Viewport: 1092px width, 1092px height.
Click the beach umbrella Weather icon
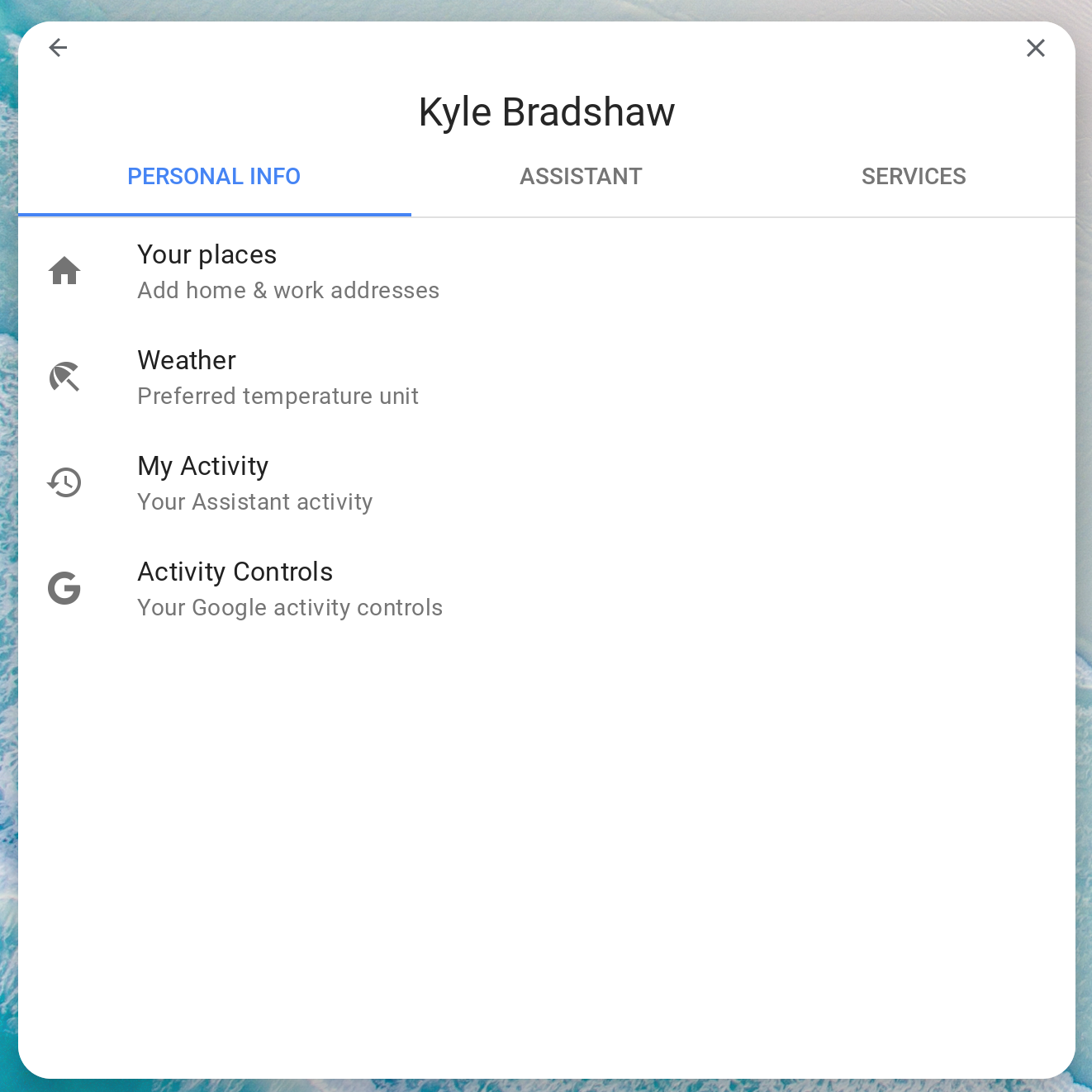(x=64, y=377)
